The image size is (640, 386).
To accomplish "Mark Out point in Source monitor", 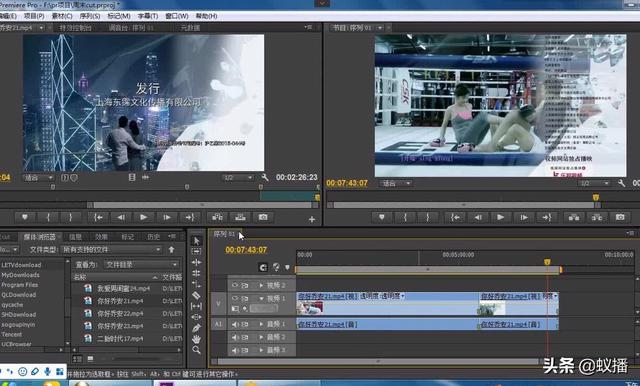I will (x=70, y=217).
